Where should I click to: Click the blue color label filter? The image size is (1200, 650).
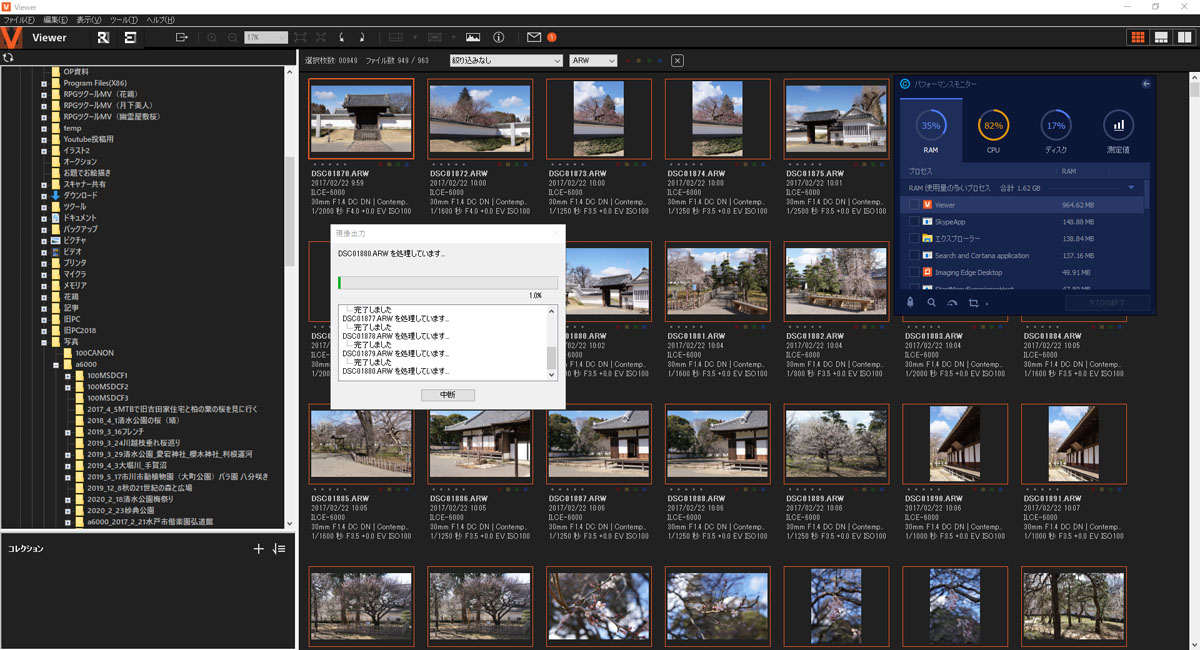click(661, 61)
